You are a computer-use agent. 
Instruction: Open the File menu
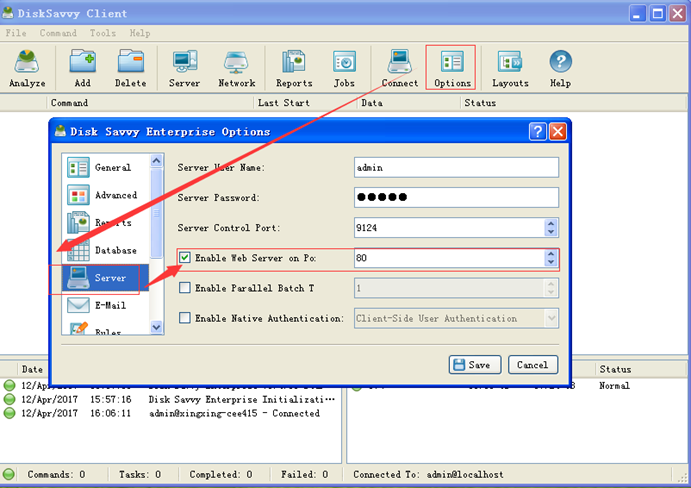16,33
